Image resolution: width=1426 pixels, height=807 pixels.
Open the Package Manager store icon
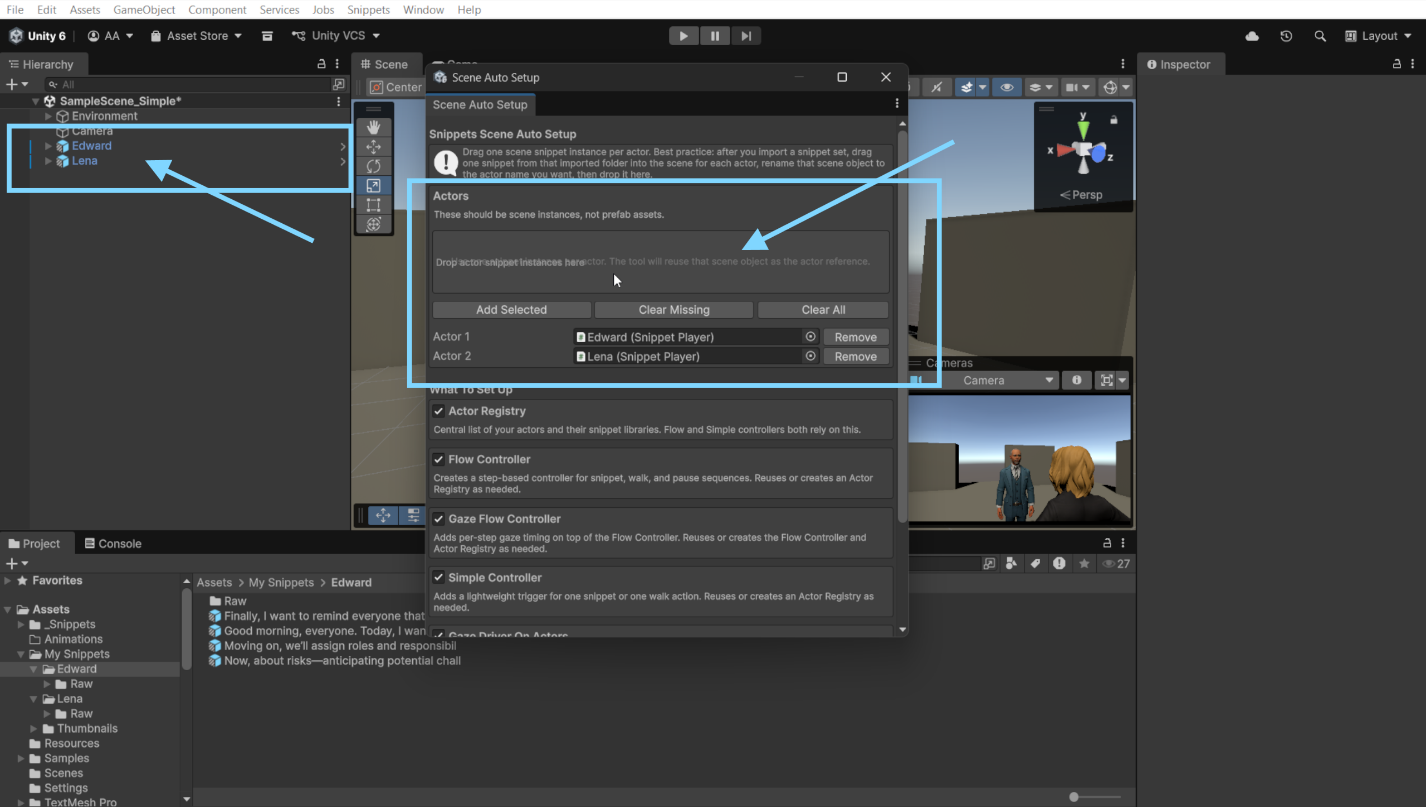(x=267, y=36)
